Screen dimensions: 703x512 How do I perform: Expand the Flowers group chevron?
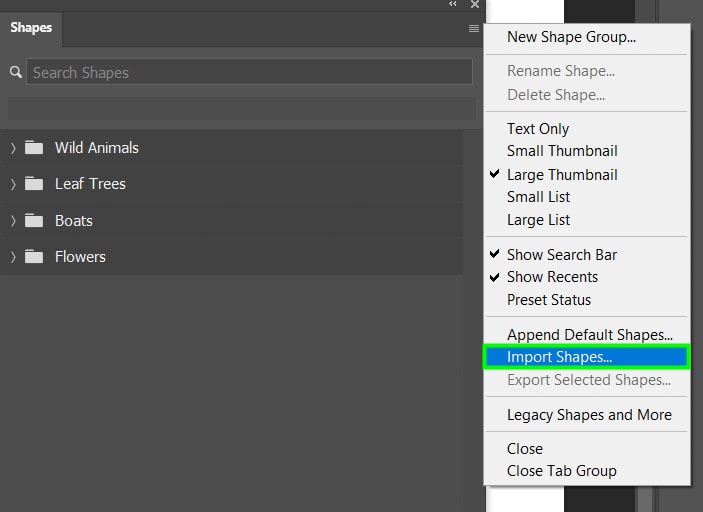(13, 257)
